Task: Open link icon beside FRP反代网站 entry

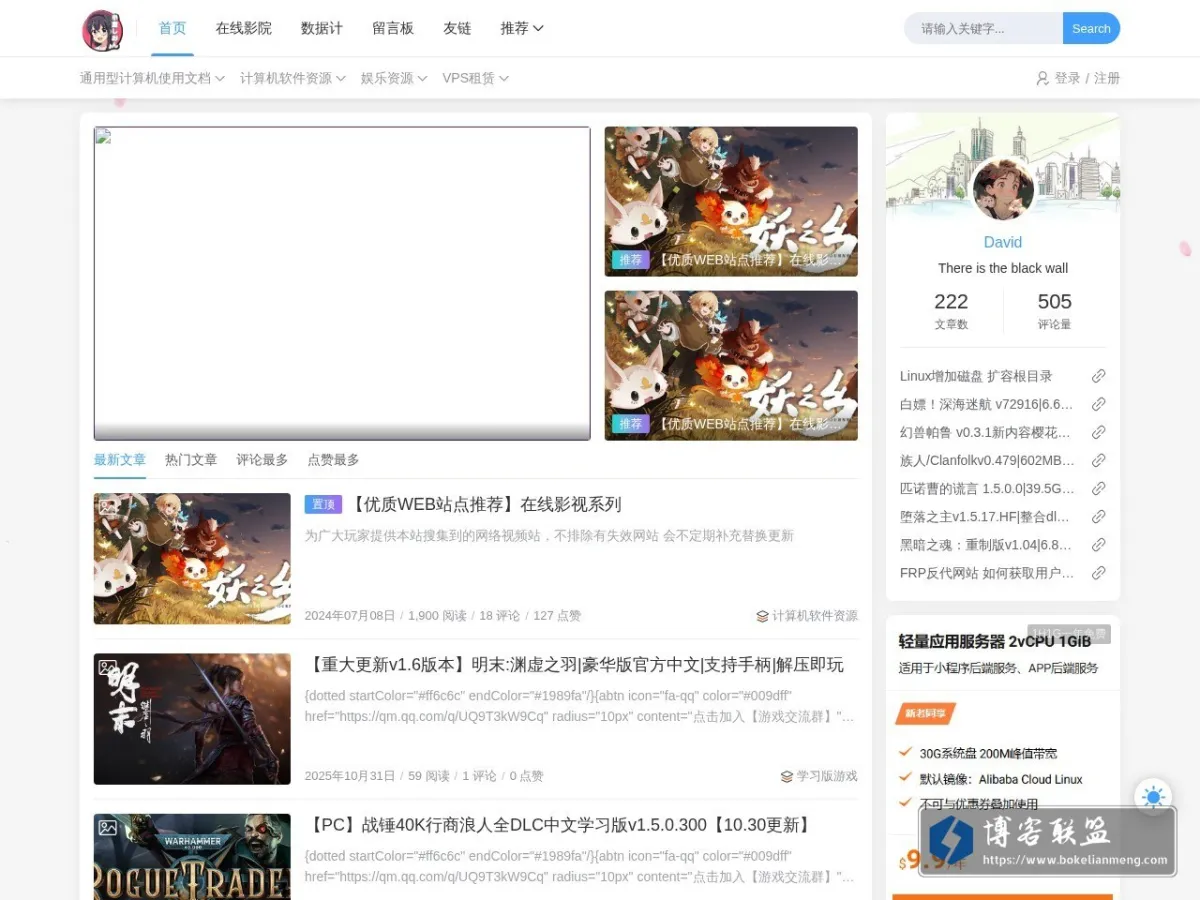Action: pyautogui.click(x=1098, y=572)
